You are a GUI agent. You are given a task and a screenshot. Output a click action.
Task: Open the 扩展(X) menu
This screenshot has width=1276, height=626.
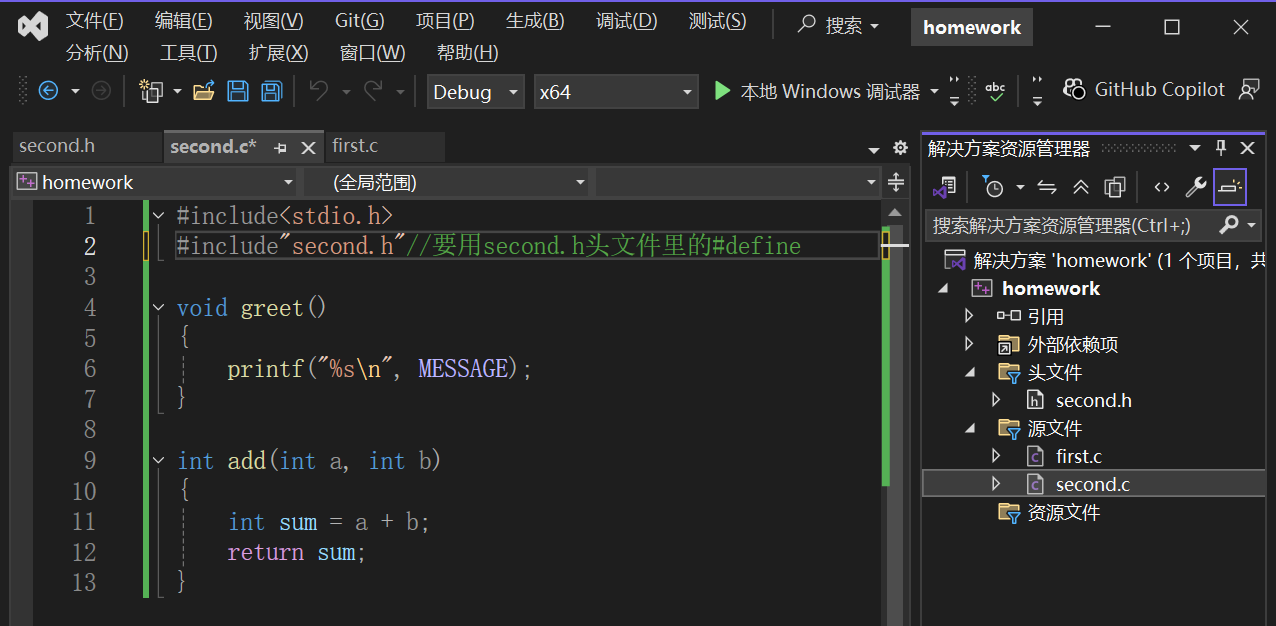point(278,53)
